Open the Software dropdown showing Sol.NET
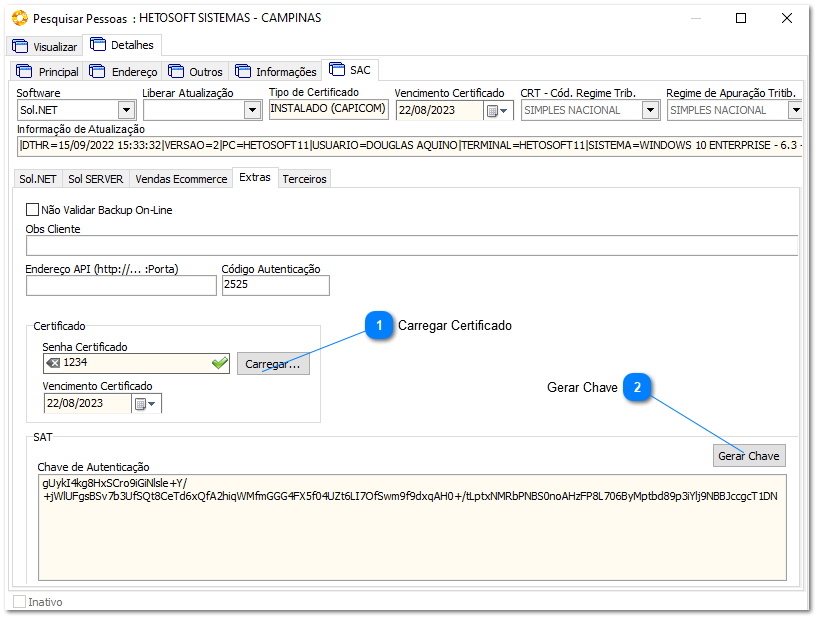The height and width of the screenshot is (619, 818). coord(125,111)
